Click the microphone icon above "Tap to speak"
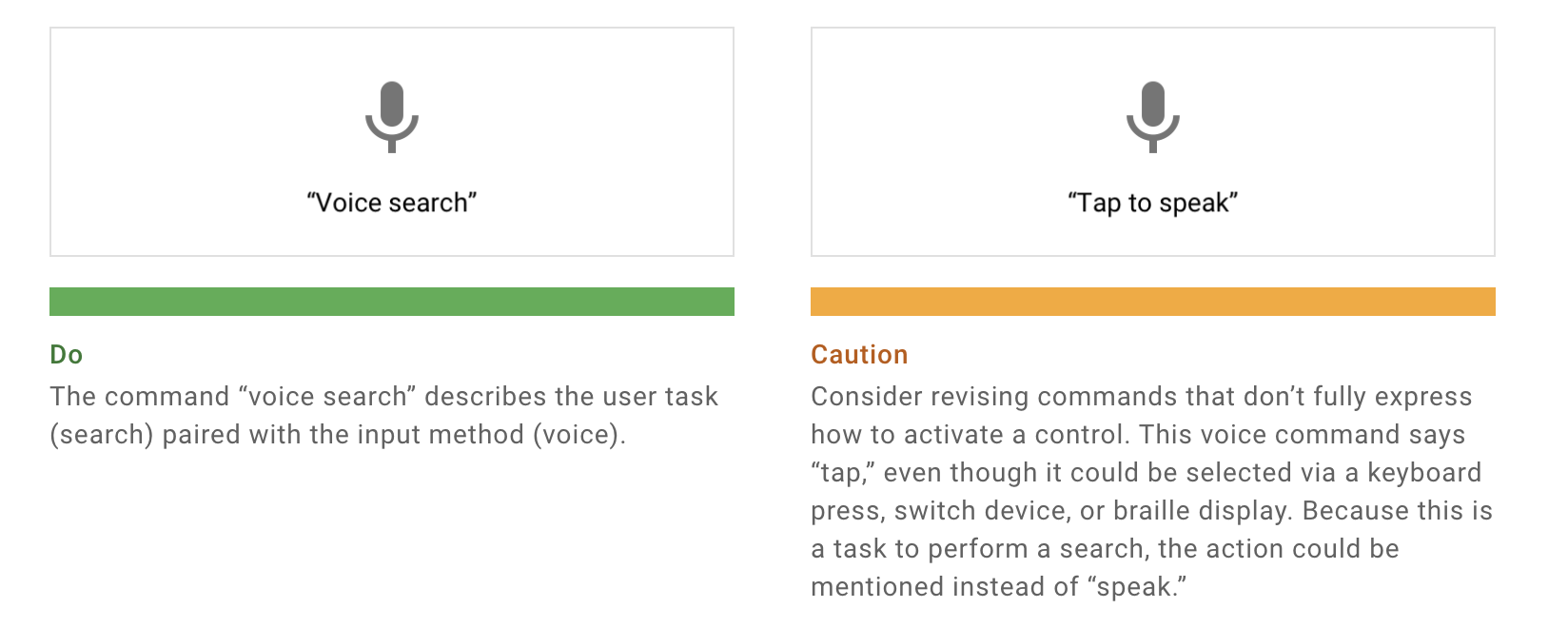The width and height of the screenshot is (1568, 628). pos(1153,117)
